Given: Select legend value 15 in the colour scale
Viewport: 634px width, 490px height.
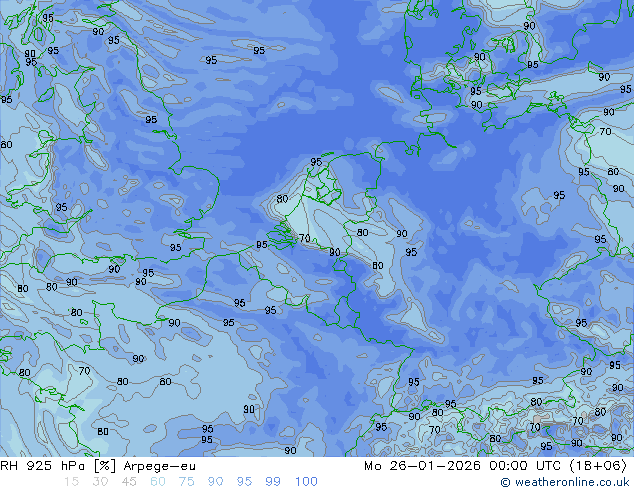Looking at the screenshot, I should coord(71,482).
